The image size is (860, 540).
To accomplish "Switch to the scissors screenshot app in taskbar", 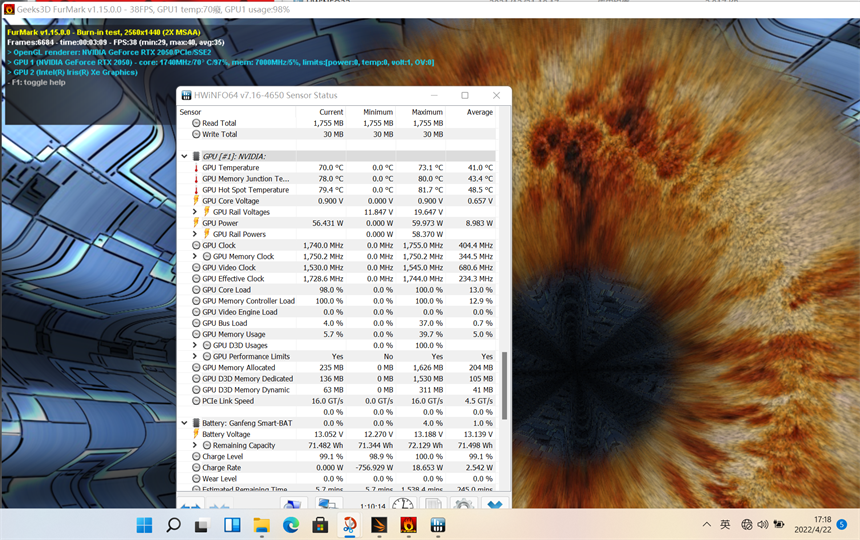I will (349, 525).
